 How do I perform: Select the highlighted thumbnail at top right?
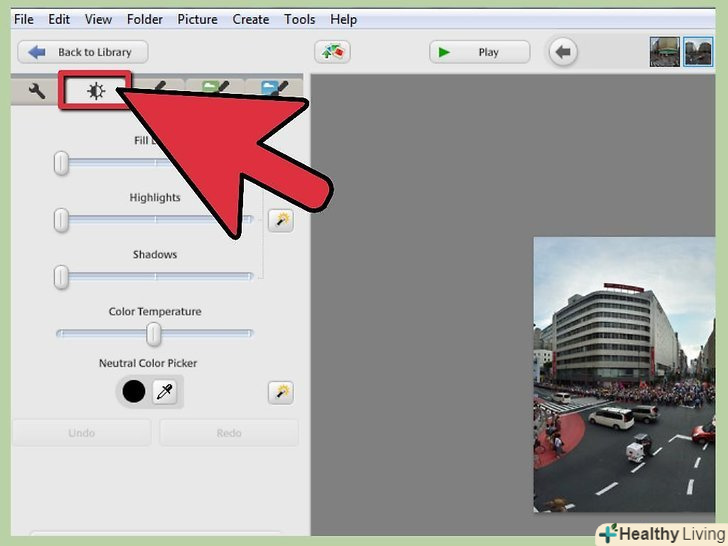pos(698,52)
